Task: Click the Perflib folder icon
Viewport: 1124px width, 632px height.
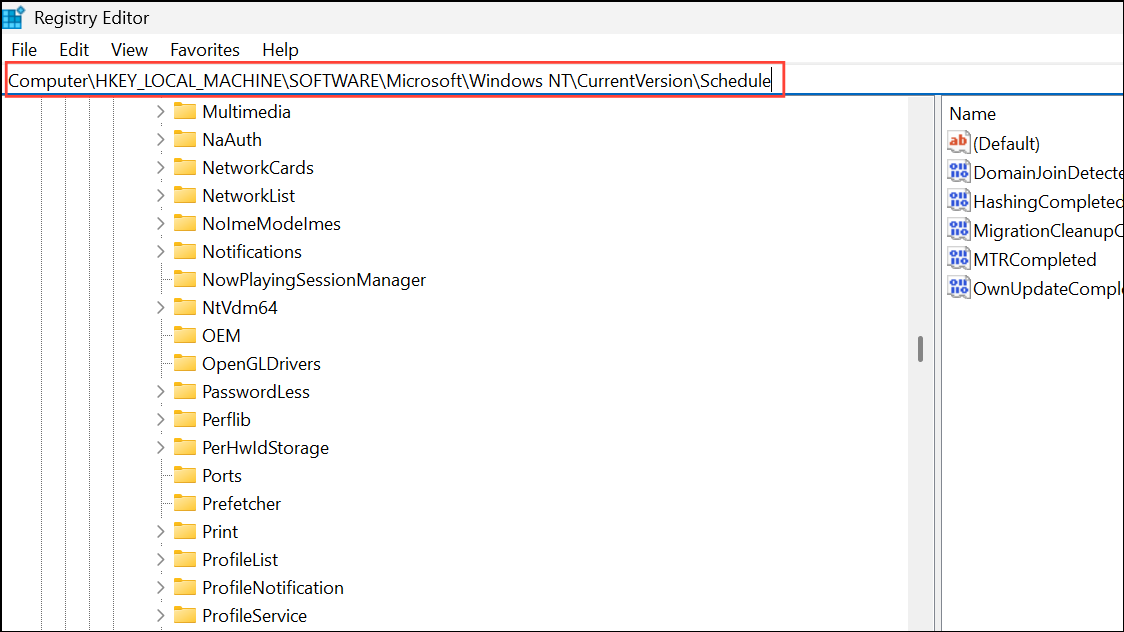Action: coord(185,419)
